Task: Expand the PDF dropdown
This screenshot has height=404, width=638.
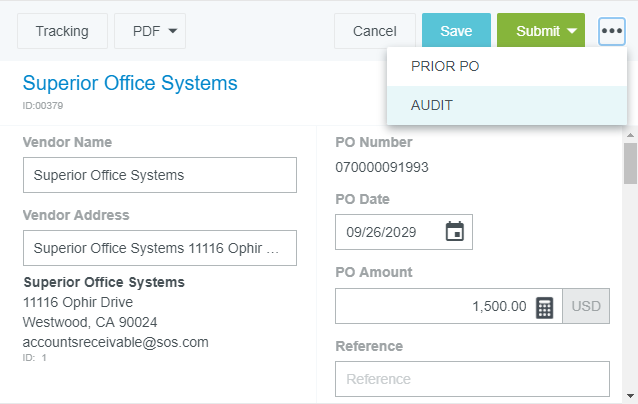Action: click(x=150, y=31)
